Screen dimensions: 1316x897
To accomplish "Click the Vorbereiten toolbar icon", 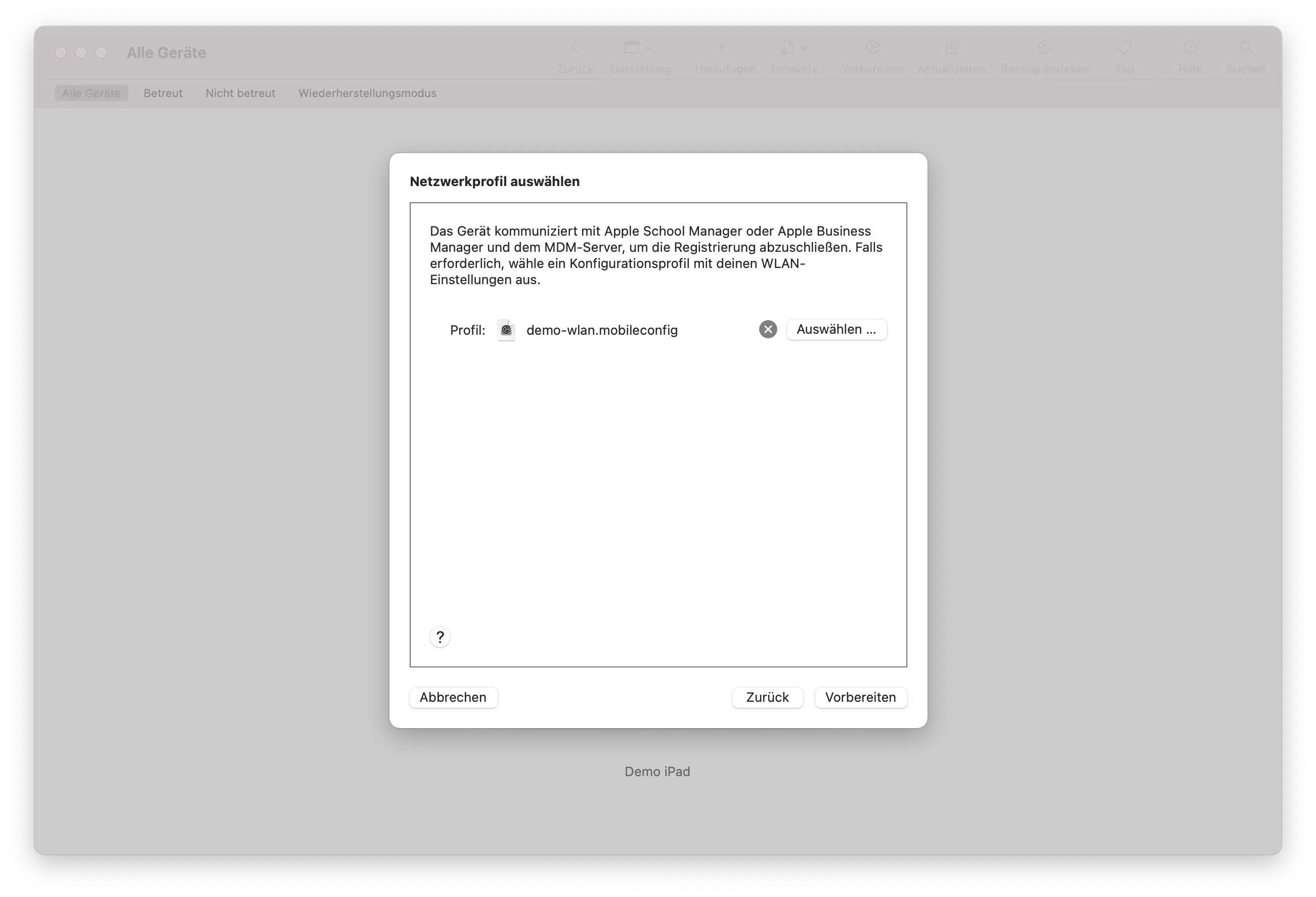I will (x=871, y=48).
